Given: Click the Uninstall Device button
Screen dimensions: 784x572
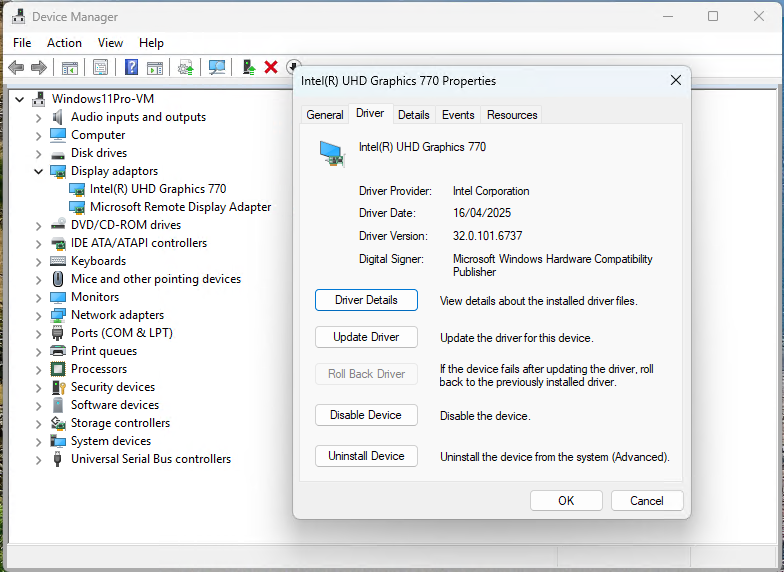Looking at the screenshot, I should (x=366, y=456).
